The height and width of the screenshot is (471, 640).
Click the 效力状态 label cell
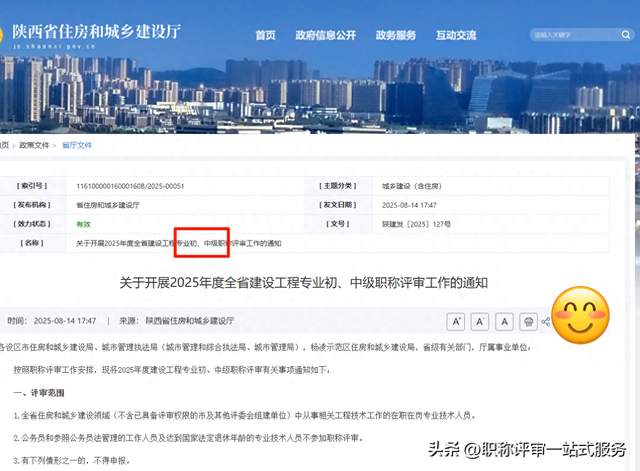point(32,224)
